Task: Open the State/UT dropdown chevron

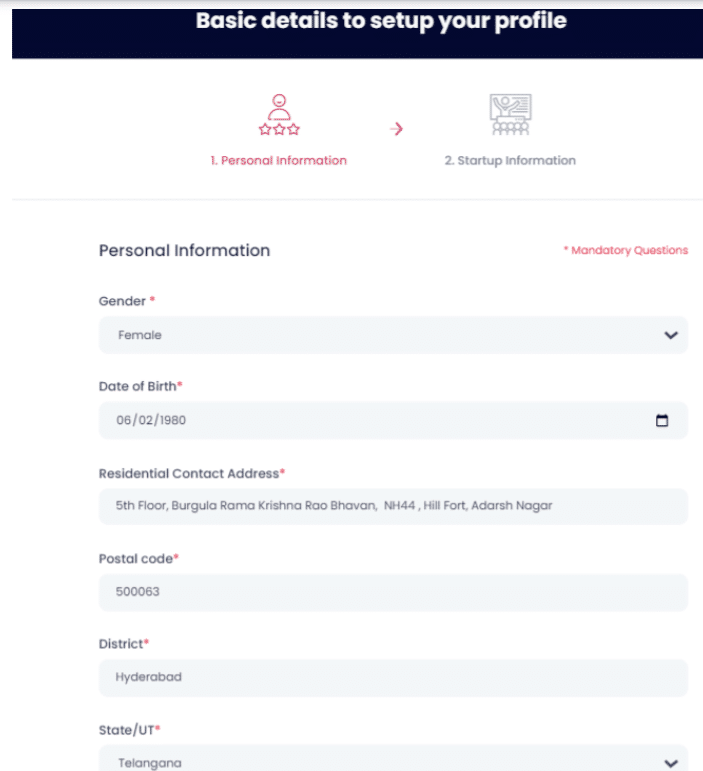Action: (x=670, y=761)
